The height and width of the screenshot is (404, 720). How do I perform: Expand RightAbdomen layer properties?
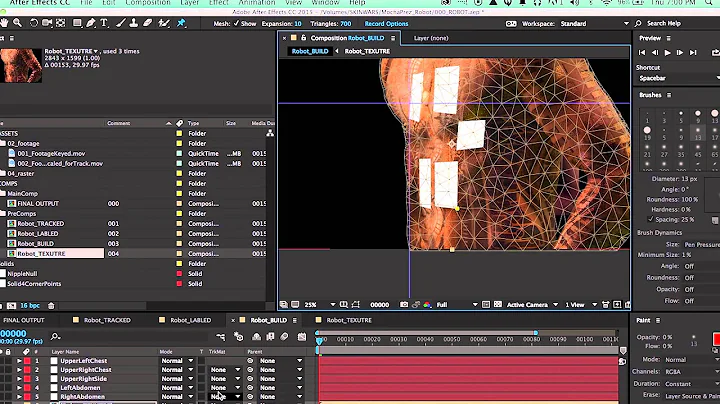19,397
